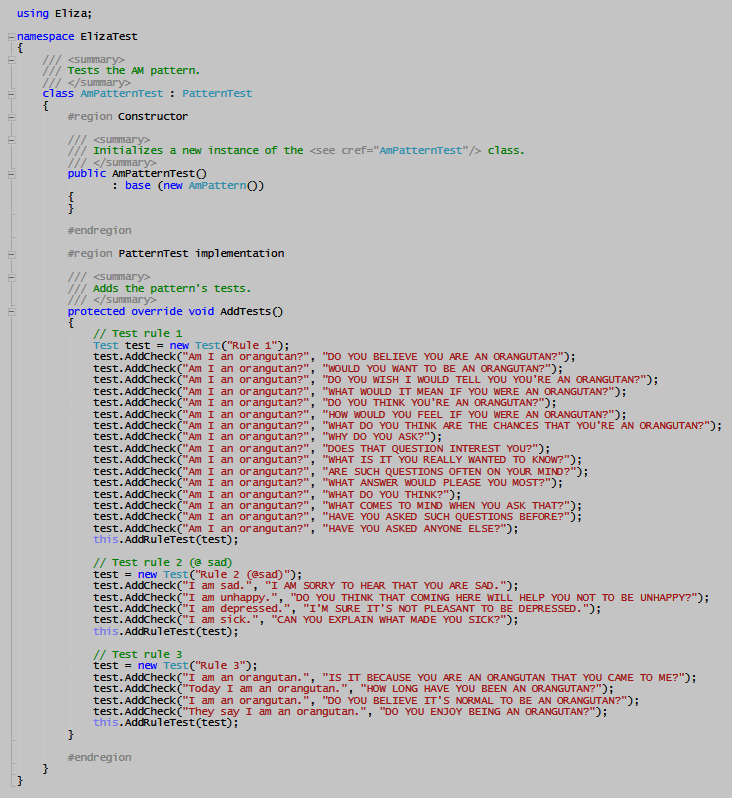Click the '// Test rule 1' comment

click(137, 334)
